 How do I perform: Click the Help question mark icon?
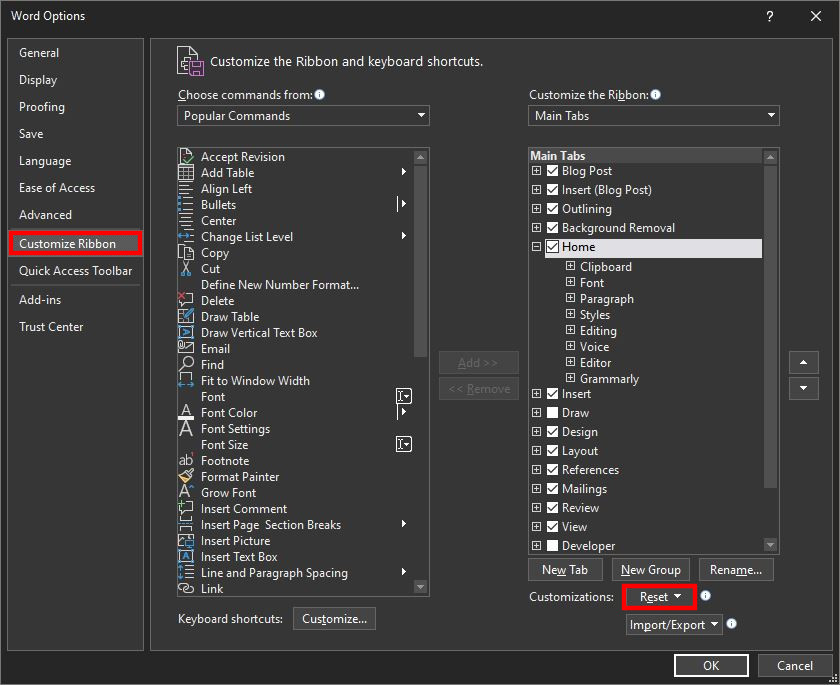click(770, 17)
